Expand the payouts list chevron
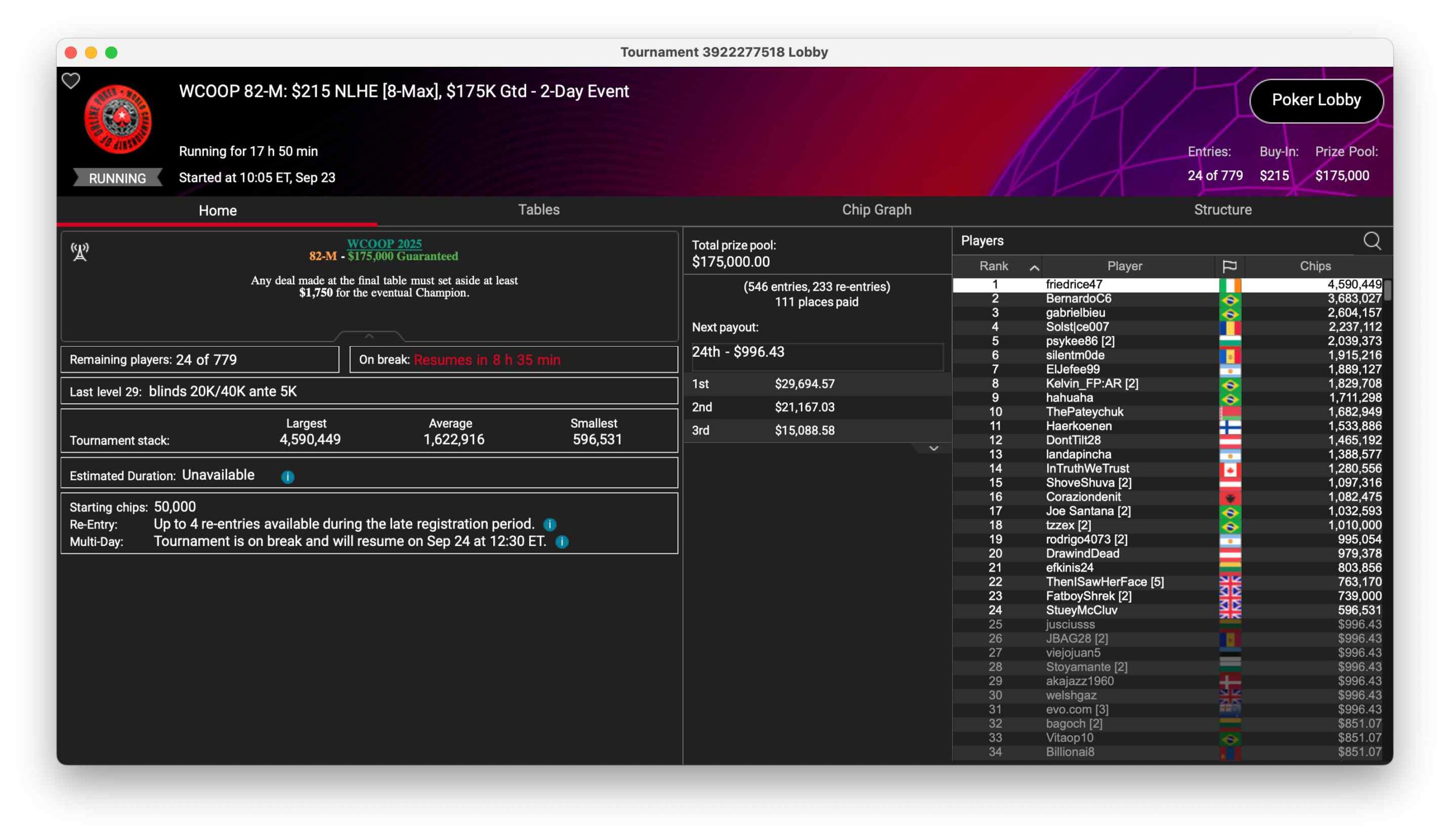 933,449
